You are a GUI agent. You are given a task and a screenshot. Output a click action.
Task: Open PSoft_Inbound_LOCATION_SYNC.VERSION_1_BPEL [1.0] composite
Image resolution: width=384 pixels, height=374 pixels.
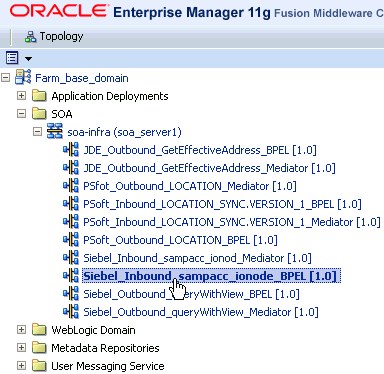pyautogui.click(x=222, y=204)
